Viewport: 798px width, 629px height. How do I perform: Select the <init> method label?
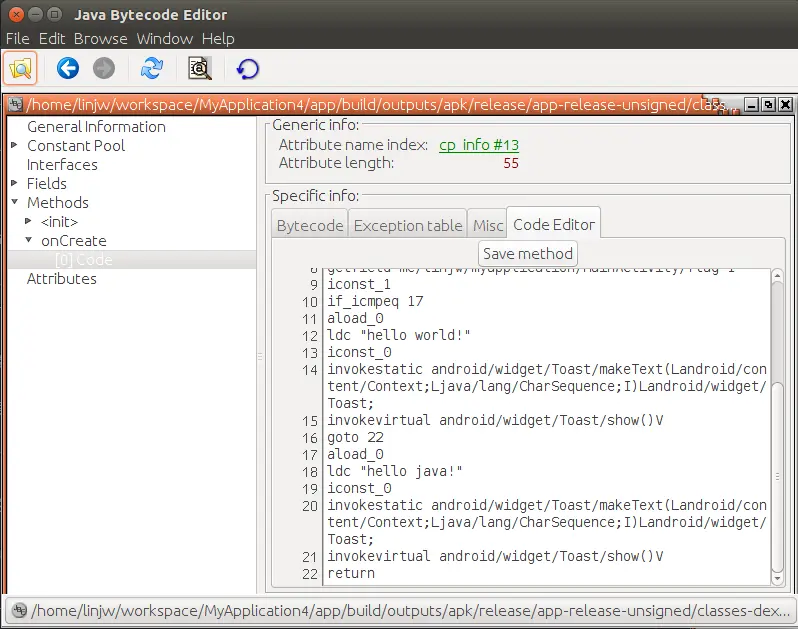pos(59,221)
